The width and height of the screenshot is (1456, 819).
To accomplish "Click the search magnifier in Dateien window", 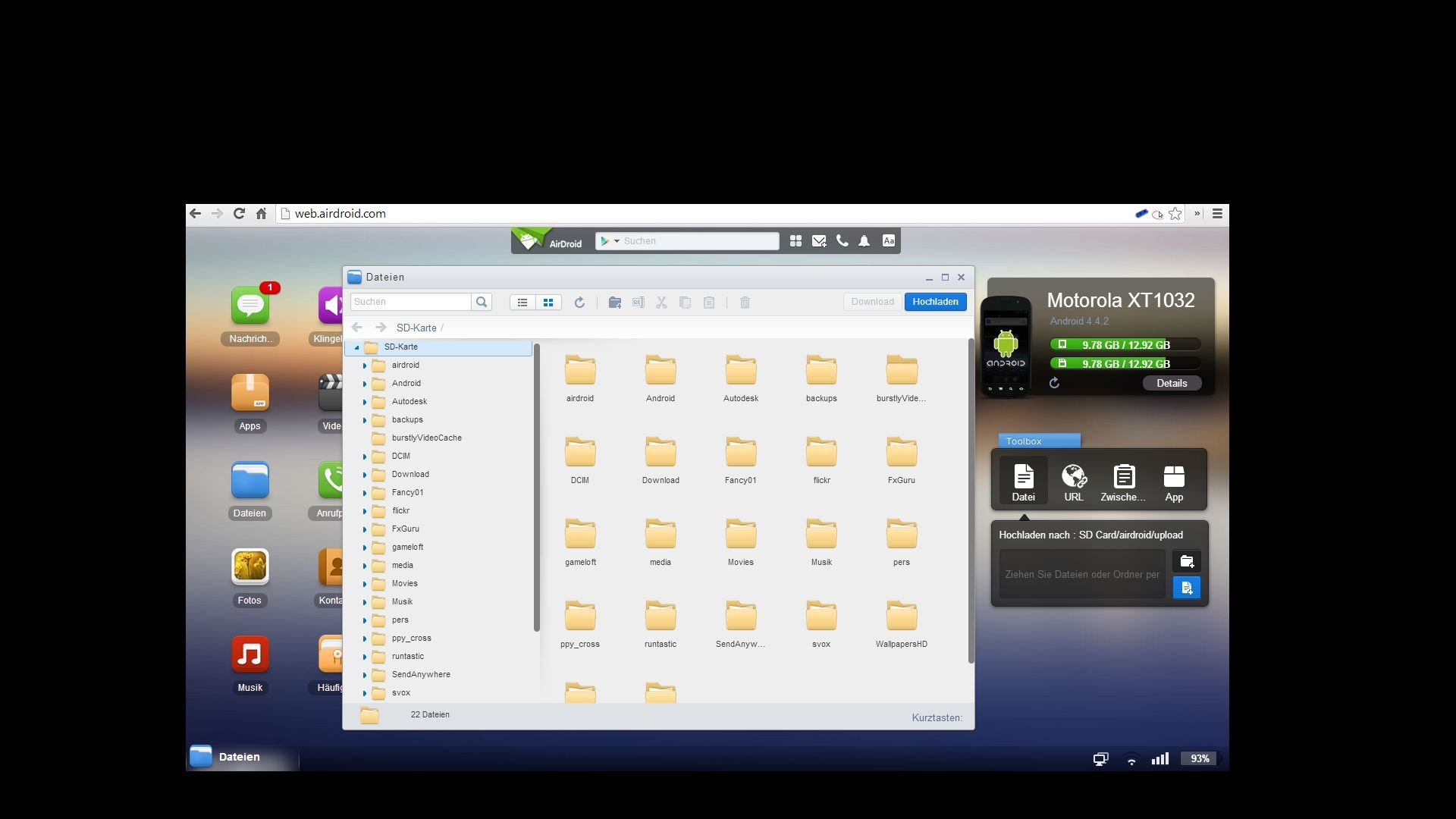I will point(482,302).
